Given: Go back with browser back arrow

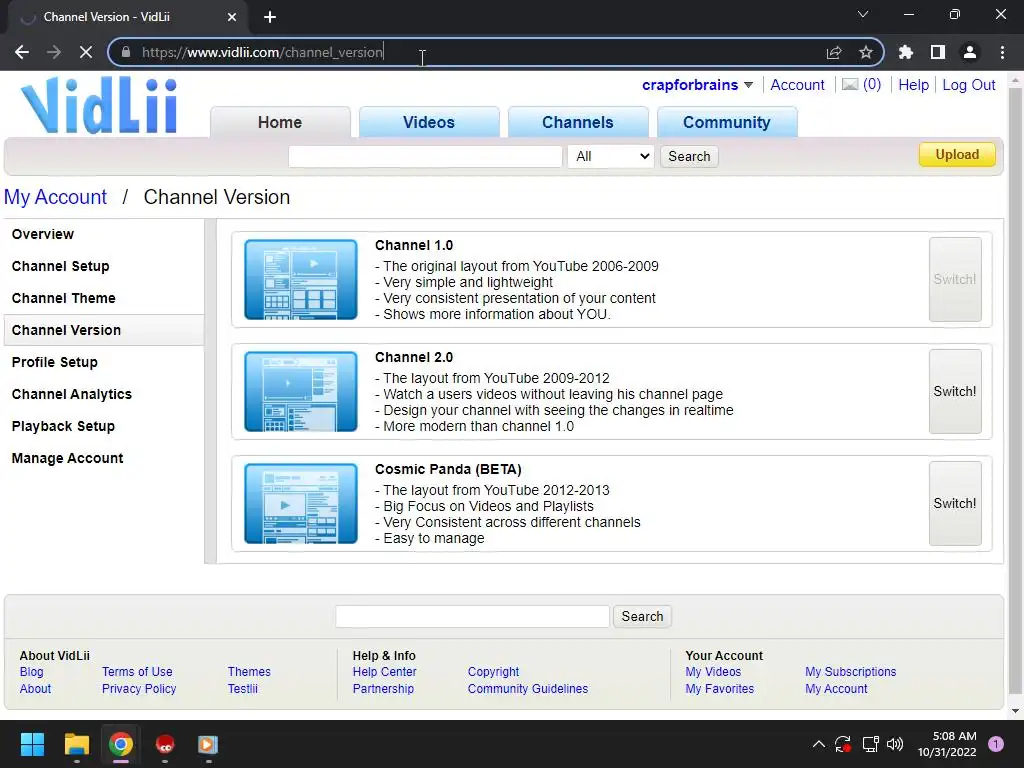Looking at the screenshot, I should pyautogui.click(x=22, y=52).
